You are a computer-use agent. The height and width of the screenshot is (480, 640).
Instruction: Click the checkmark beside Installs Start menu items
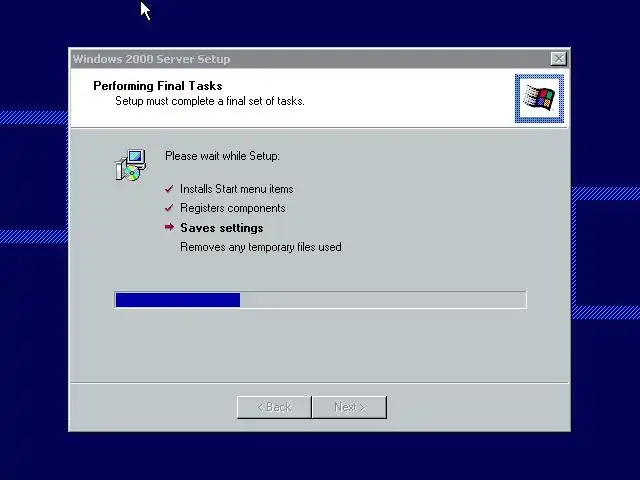pos(169,189)
